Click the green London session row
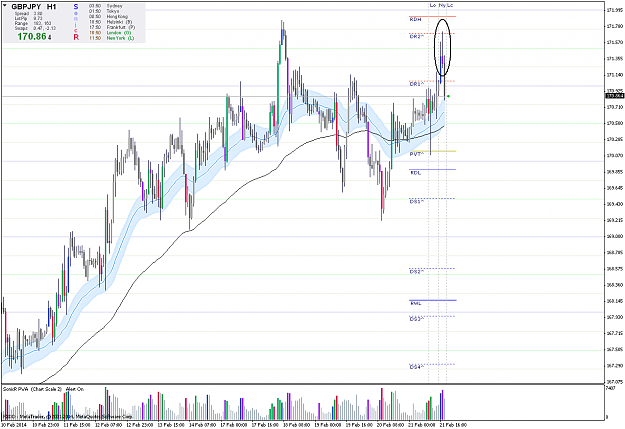 [110, 33]
